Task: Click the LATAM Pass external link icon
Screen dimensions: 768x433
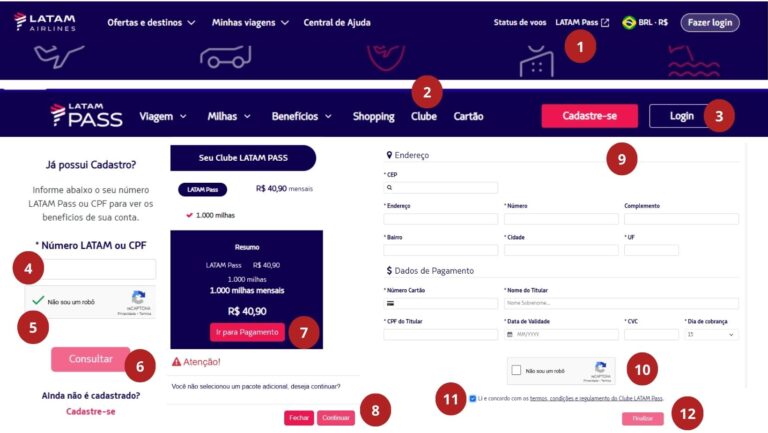Action: tap(605, 23)
